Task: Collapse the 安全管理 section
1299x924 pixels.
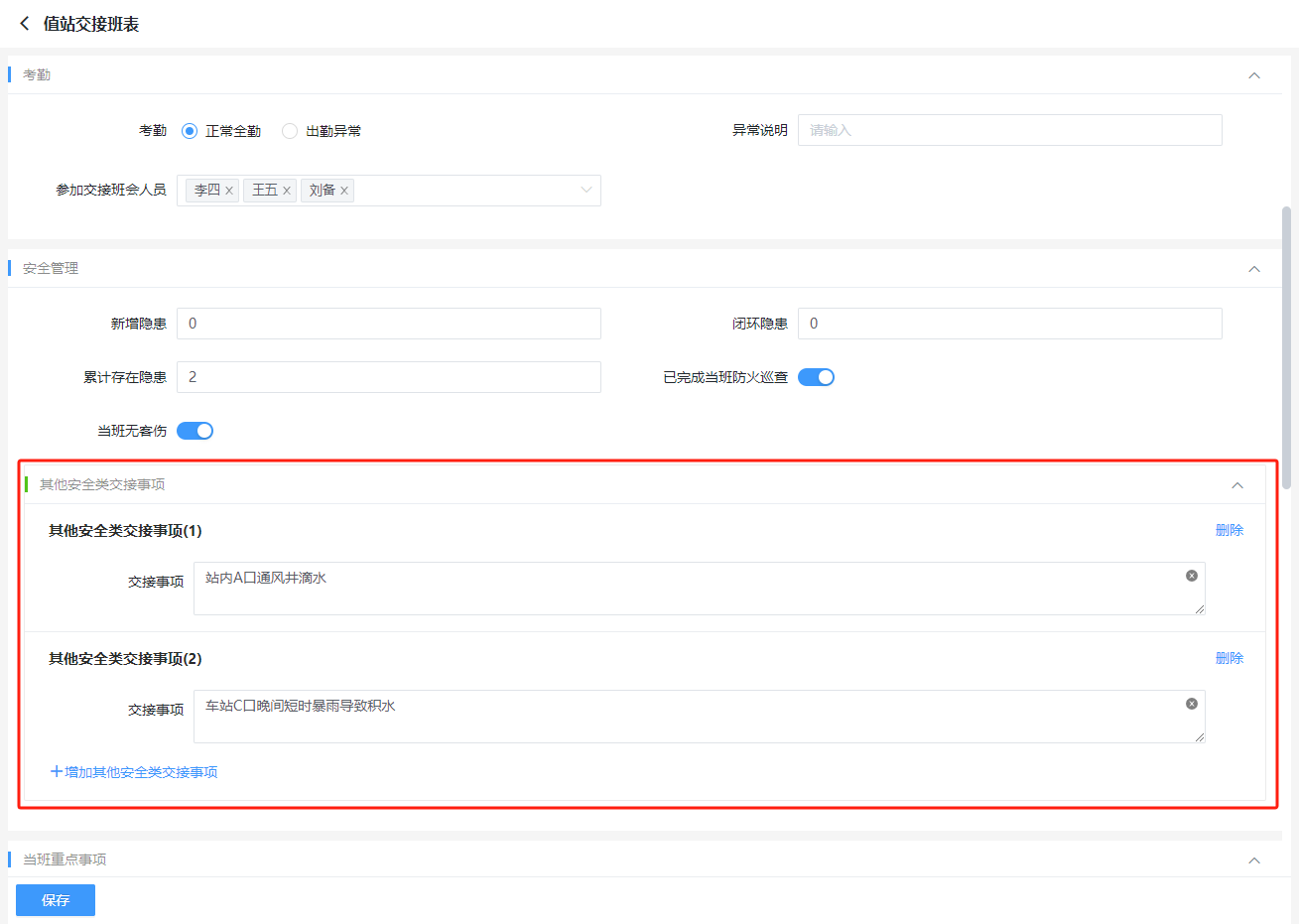Action: point(1254,269)
